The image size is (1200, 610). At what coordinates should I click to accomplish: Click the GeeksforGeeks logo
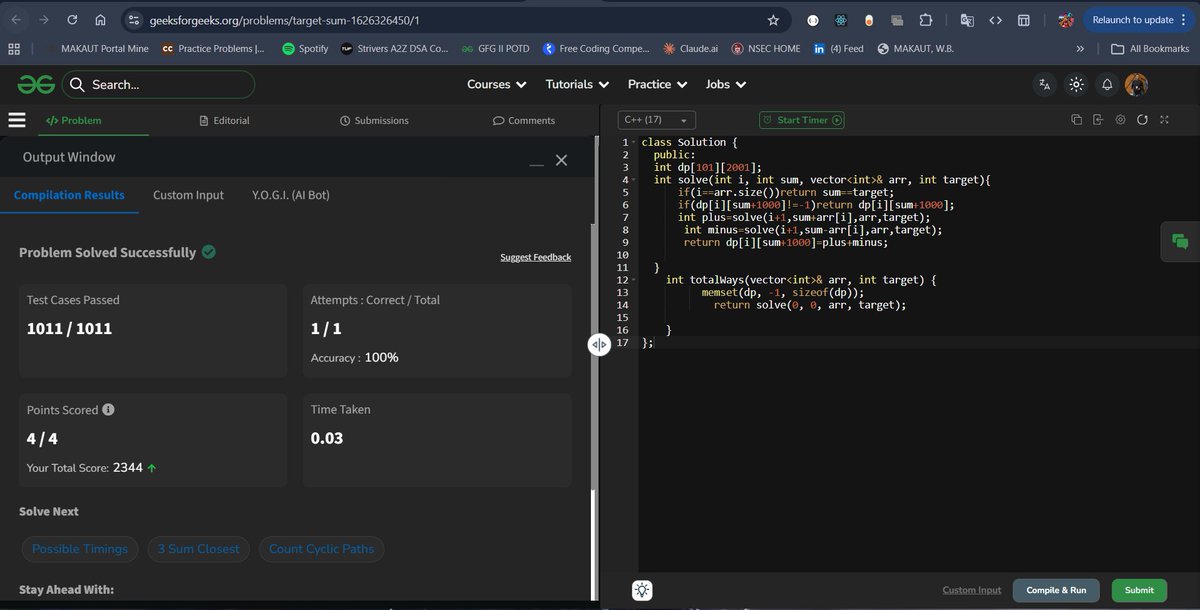click(x=35, y=85)
